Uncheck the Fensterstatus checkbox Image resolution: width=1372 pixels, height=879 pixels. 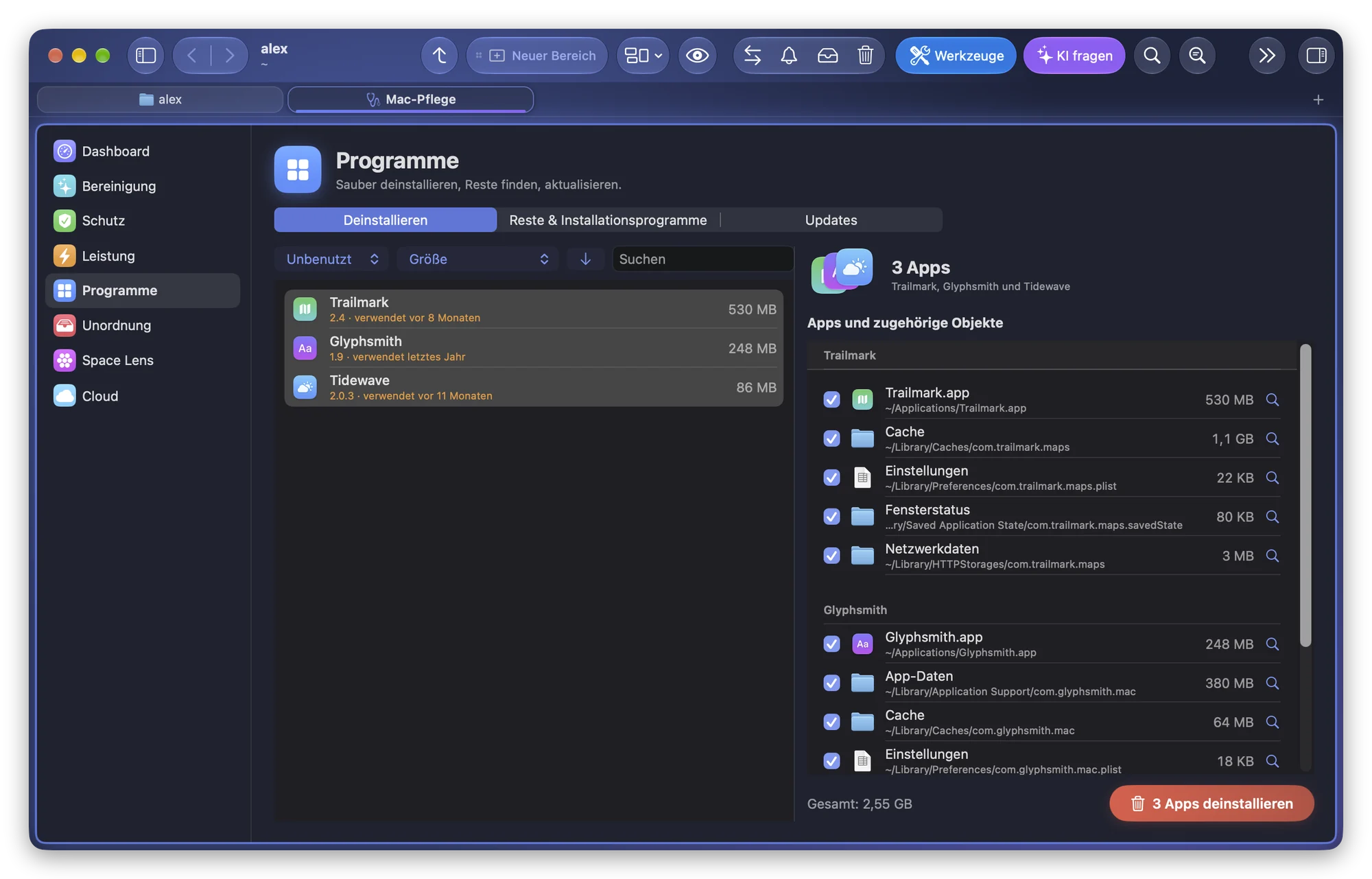tap(831, 517)
